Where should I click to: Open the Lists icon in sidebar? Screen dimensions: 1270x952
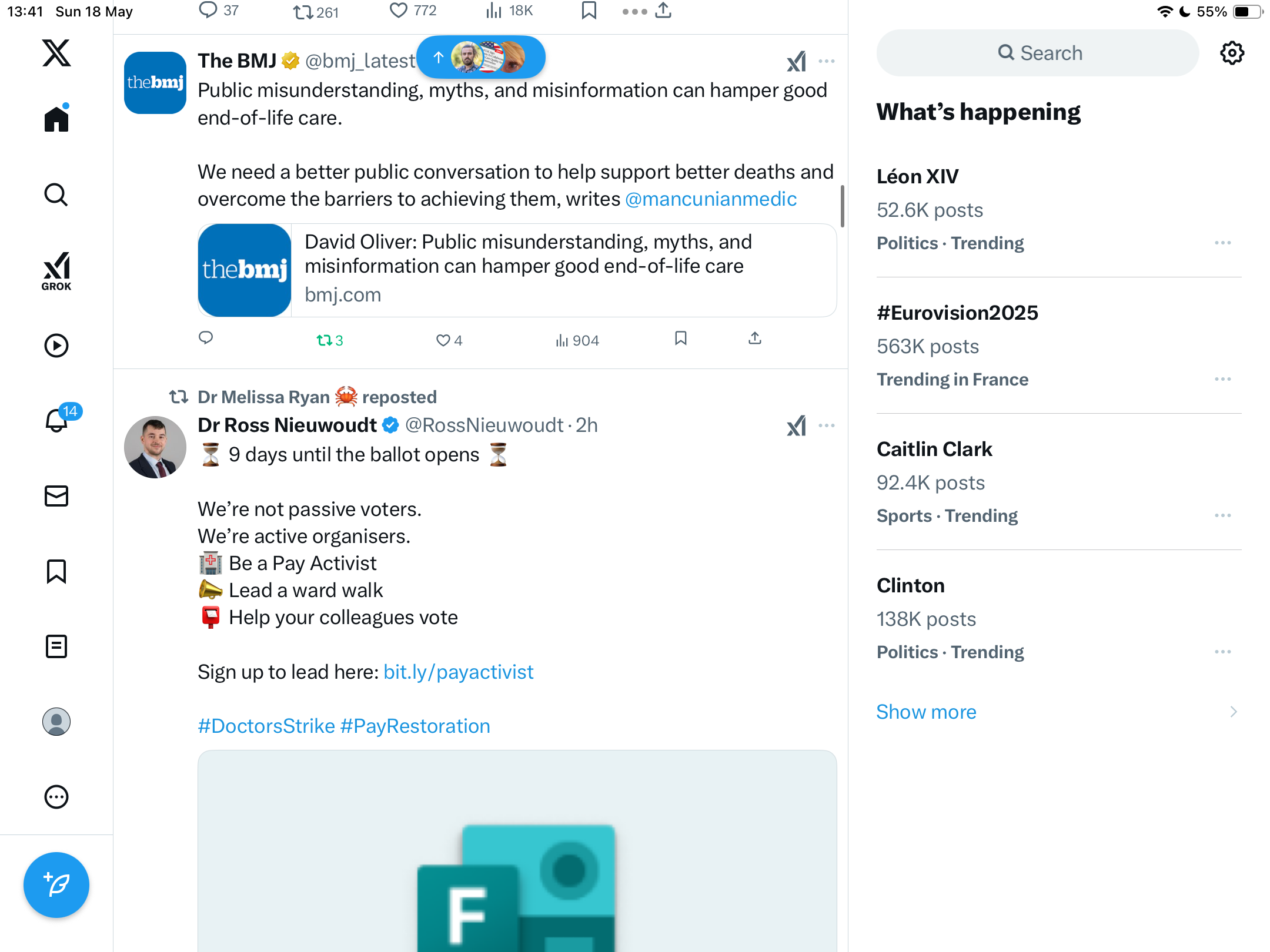(56, 646)
